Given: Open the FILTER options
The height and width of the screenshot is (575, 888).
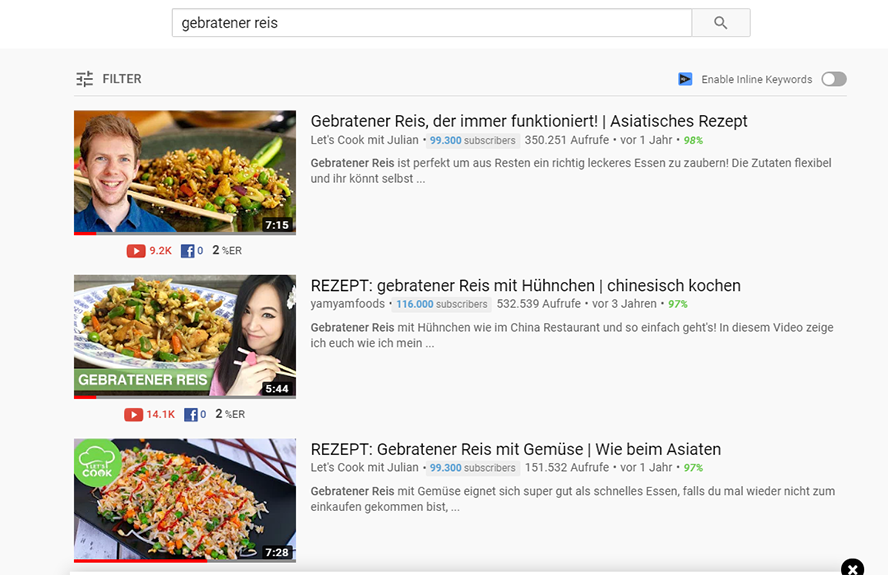Looking at the screenshot, I should tap(109, 79).
